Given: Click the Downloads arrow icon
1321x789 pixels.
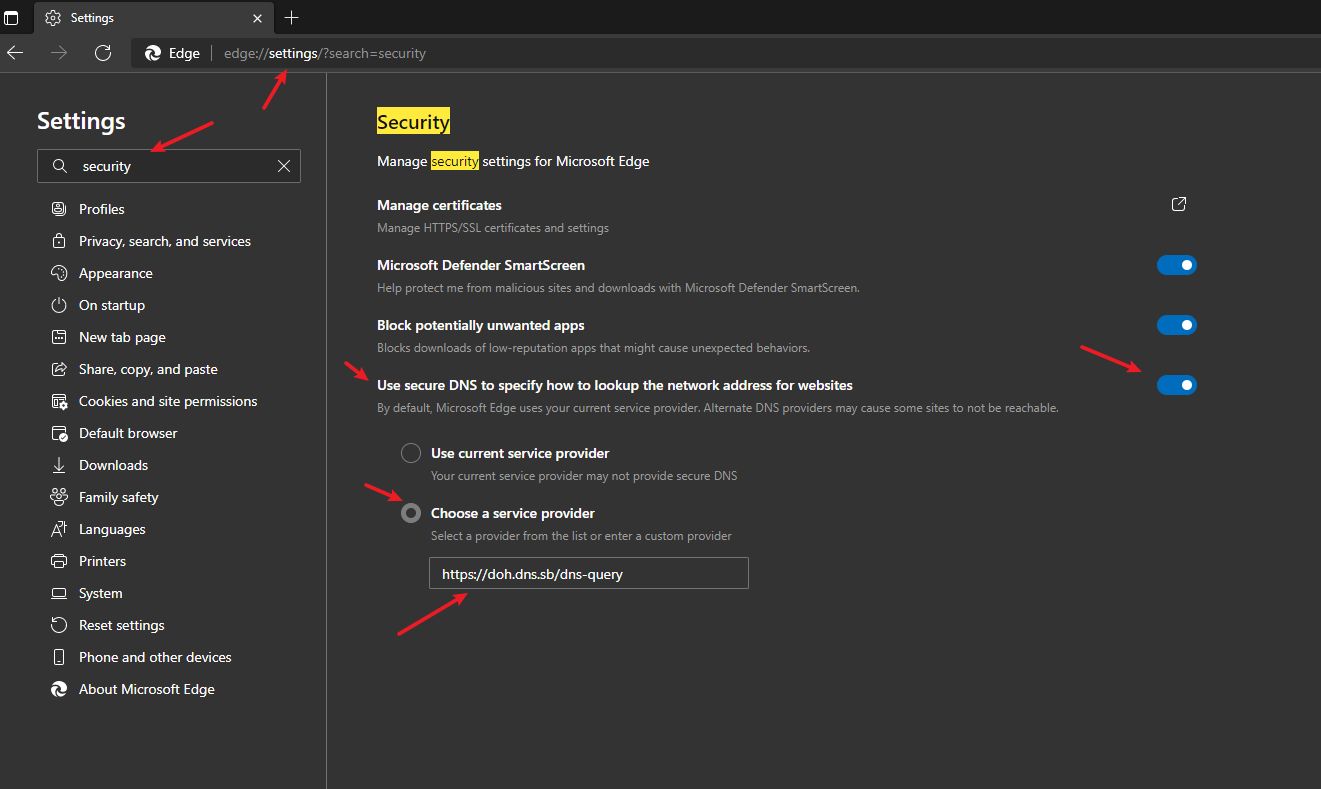Looking at the screenshot, I should point(59,465).
